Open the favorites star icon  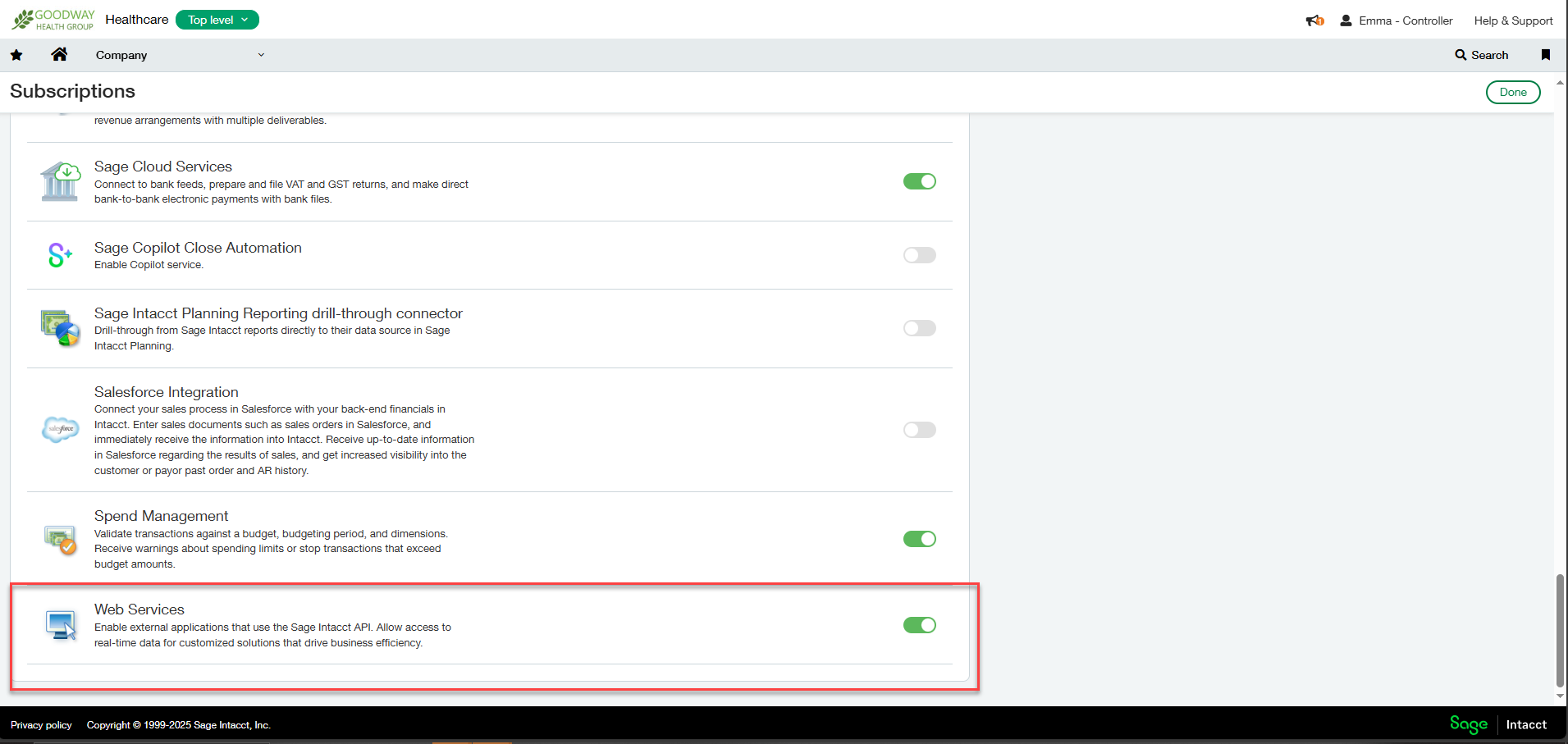pos(16,55)
